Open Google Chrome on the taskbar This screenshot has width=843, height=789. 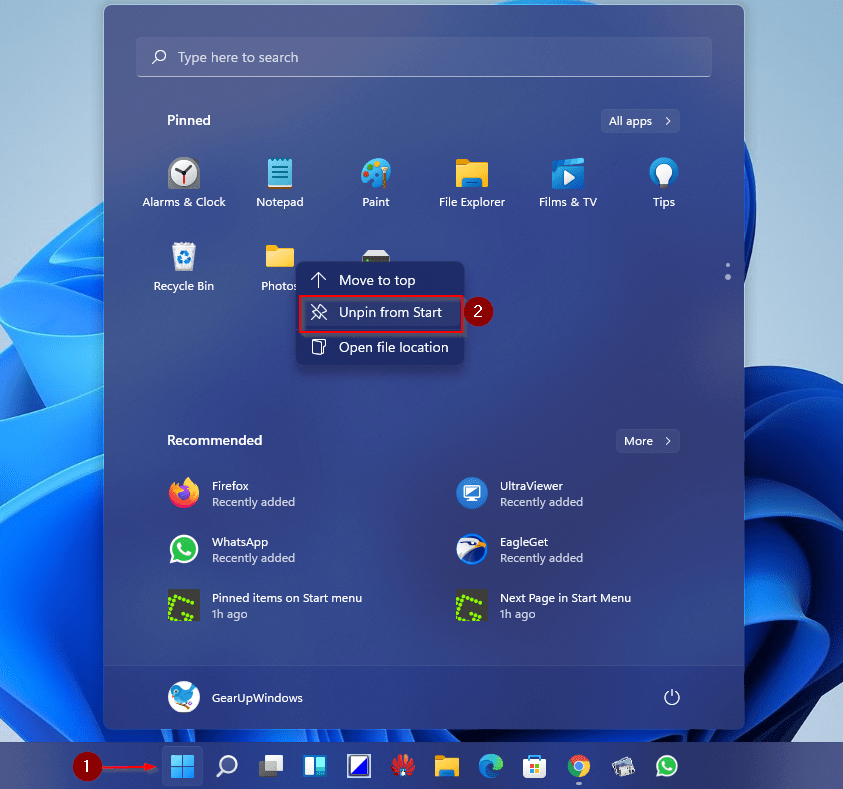tap(578, 766)
